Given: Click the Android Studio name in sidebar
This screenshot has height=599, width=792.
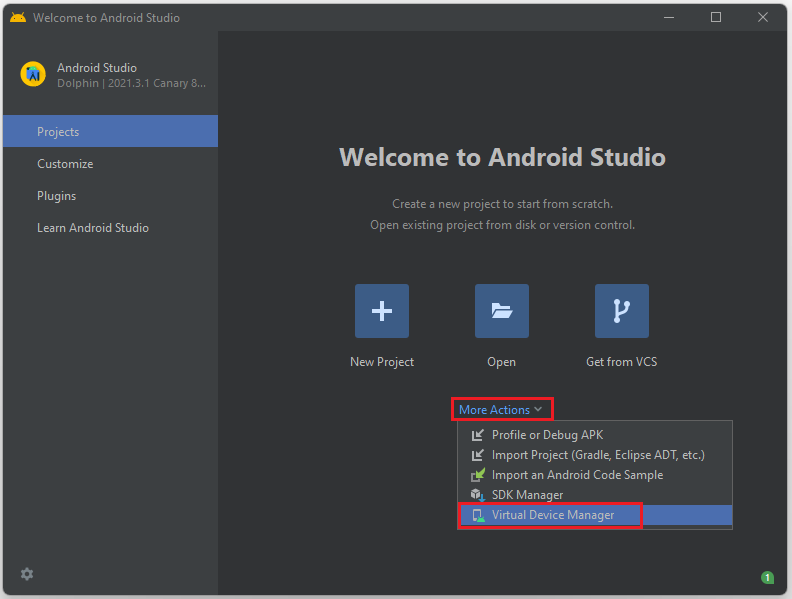Looking at the screenshot, I should coord(97,68).
